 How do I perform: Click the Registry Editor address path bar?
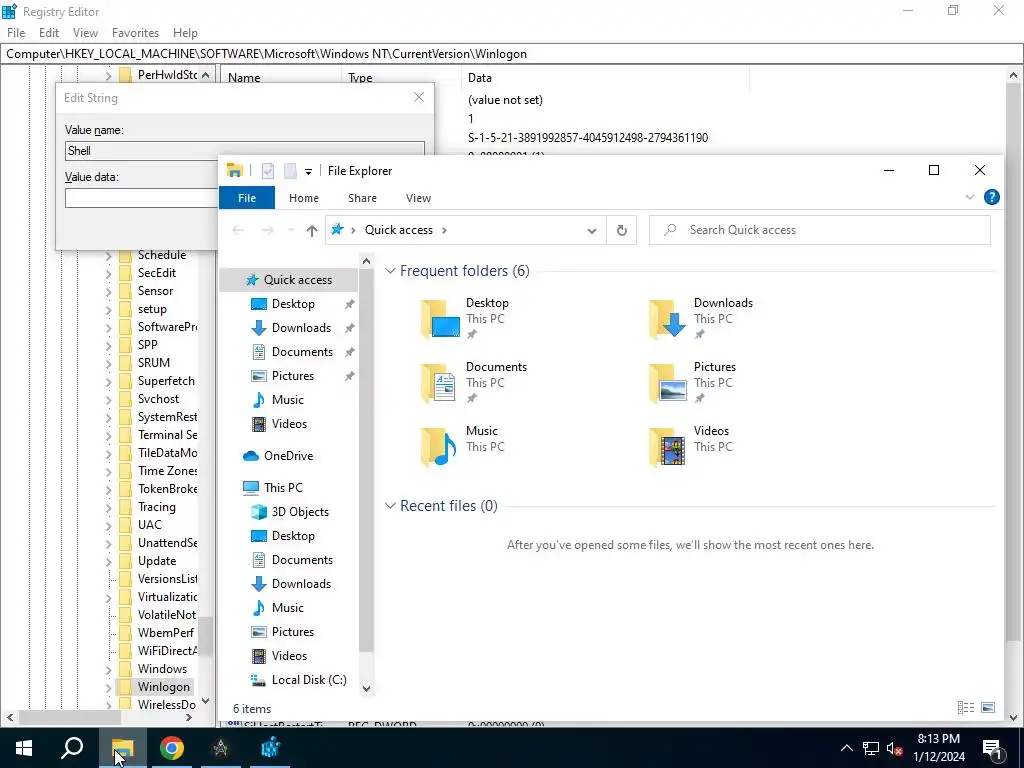click(511, 54)
